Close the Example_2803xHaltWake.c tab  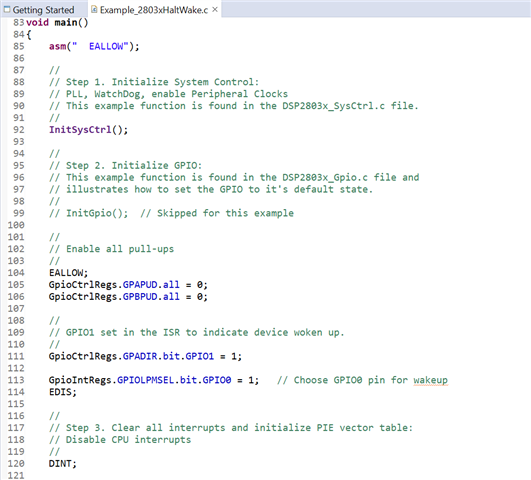[x=215, y=9]
